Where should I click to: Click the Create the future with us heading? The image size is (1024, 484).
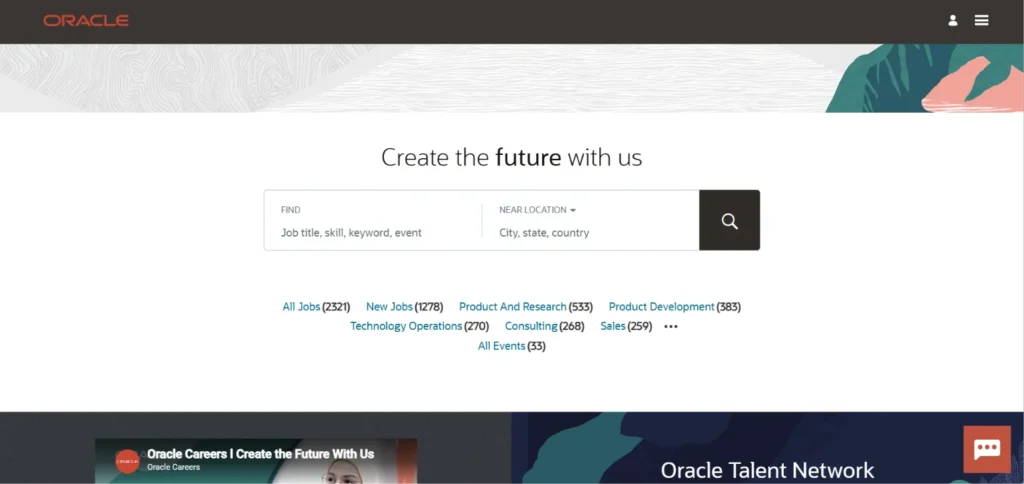click(x=511, y=157)
